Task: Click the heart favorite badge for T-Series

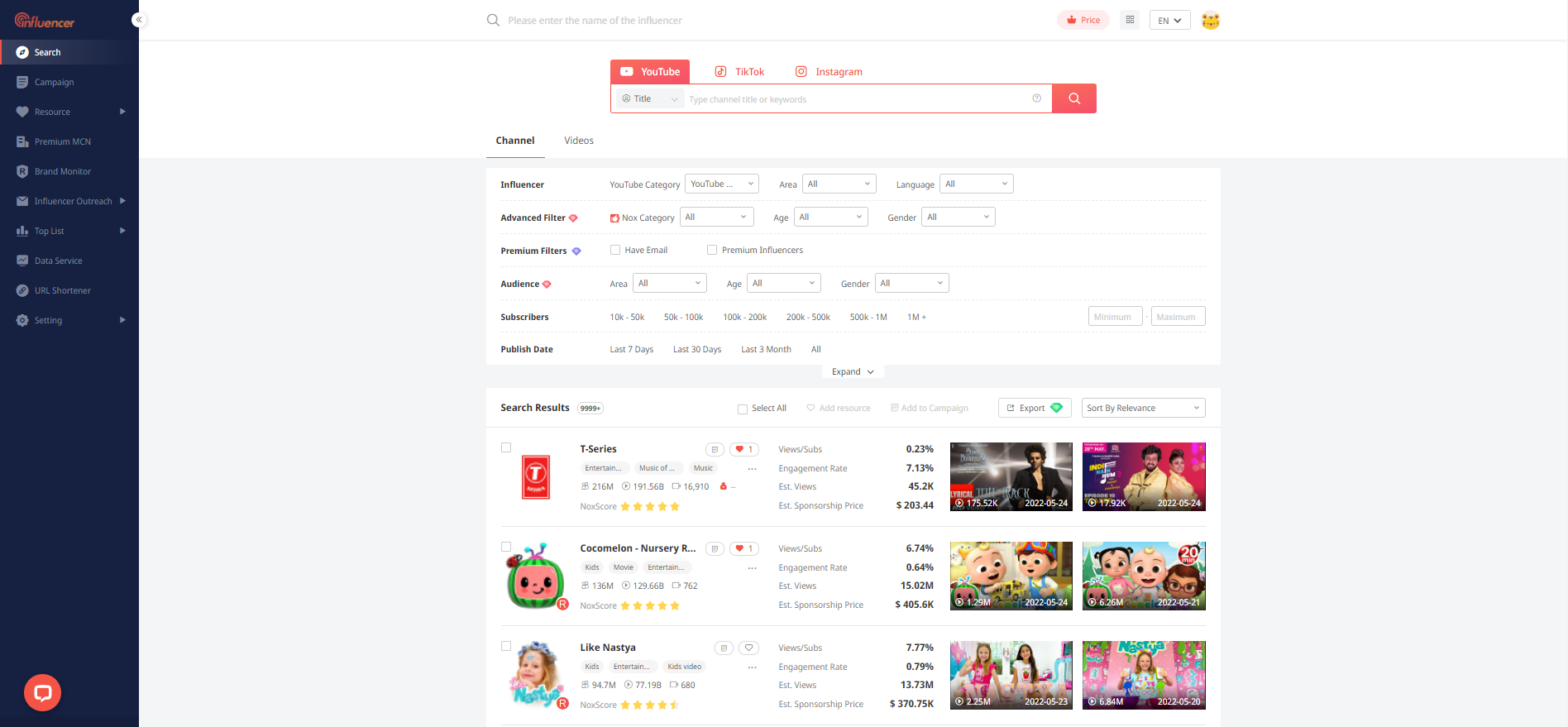Action: click(x=744, y=449)
